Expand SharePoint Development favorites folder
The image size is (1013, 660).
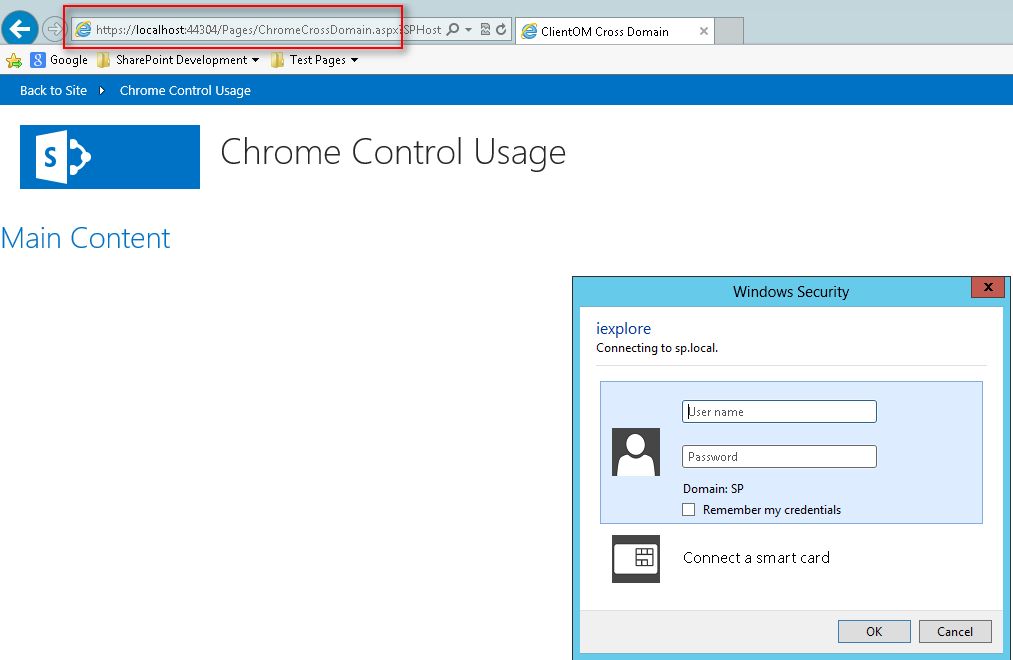178,60
